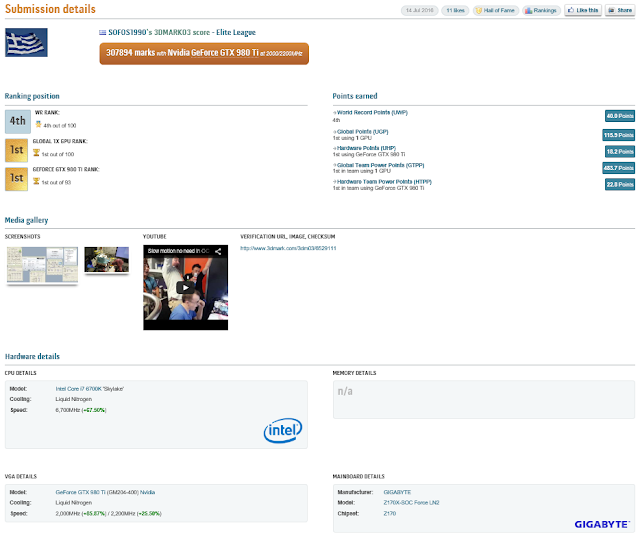Viewport: 640px width, 534px height.
Task: Click the Intel logo
Action: [283, 430]
